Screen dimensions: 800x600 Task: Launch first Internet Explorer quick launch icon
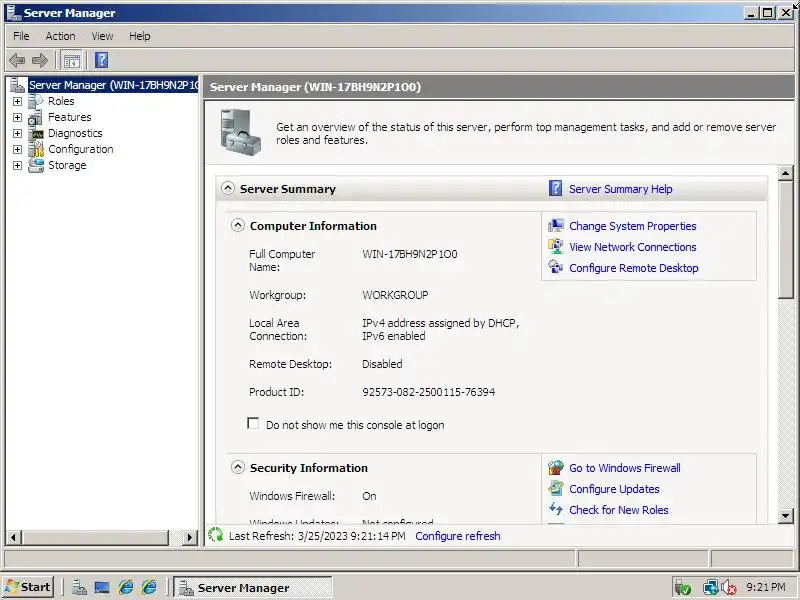(126, 588)
